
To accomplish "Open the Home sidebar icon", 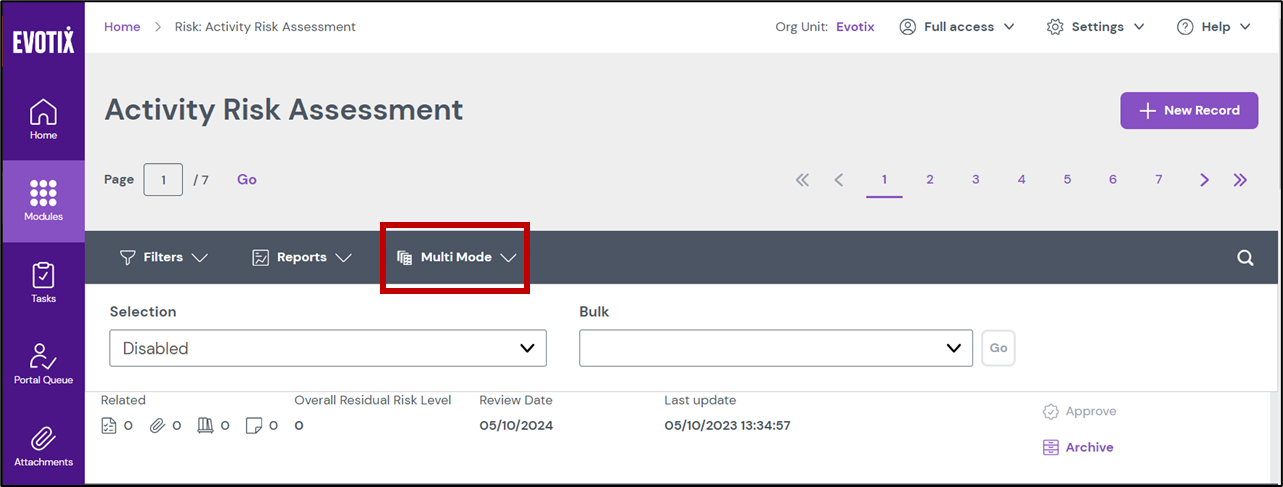I will [43, 119].
